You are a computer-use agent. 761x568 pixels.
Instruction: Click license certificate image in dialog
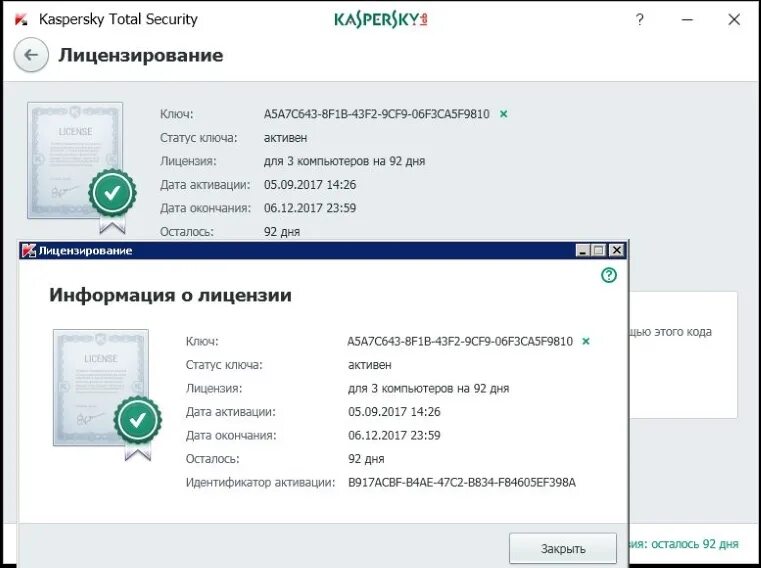point(107,395)
